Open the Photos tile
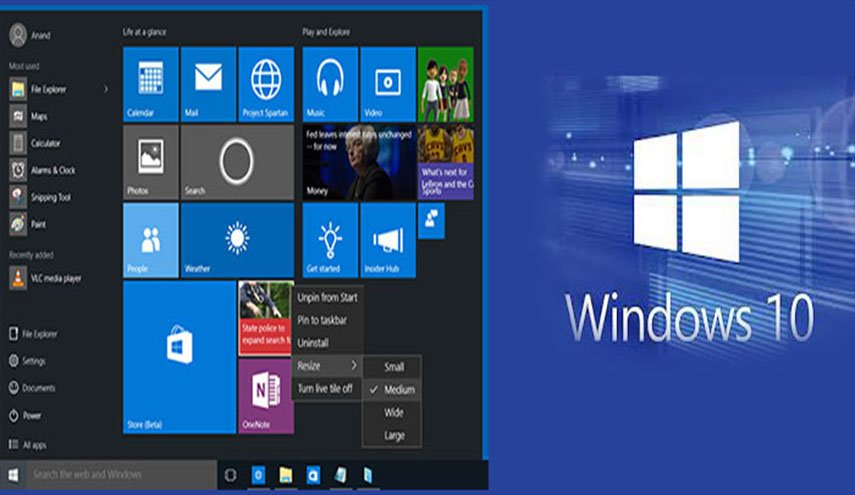This screenshot has height=495, width=855. 151,162
